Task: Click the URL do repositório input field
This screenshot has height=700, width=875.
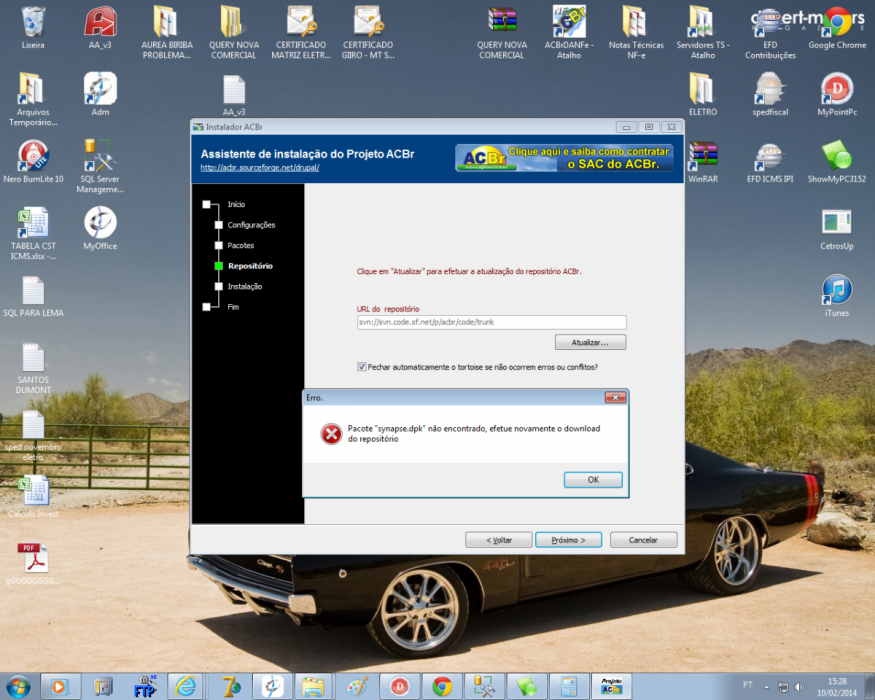Action: [x=491, y=322]
